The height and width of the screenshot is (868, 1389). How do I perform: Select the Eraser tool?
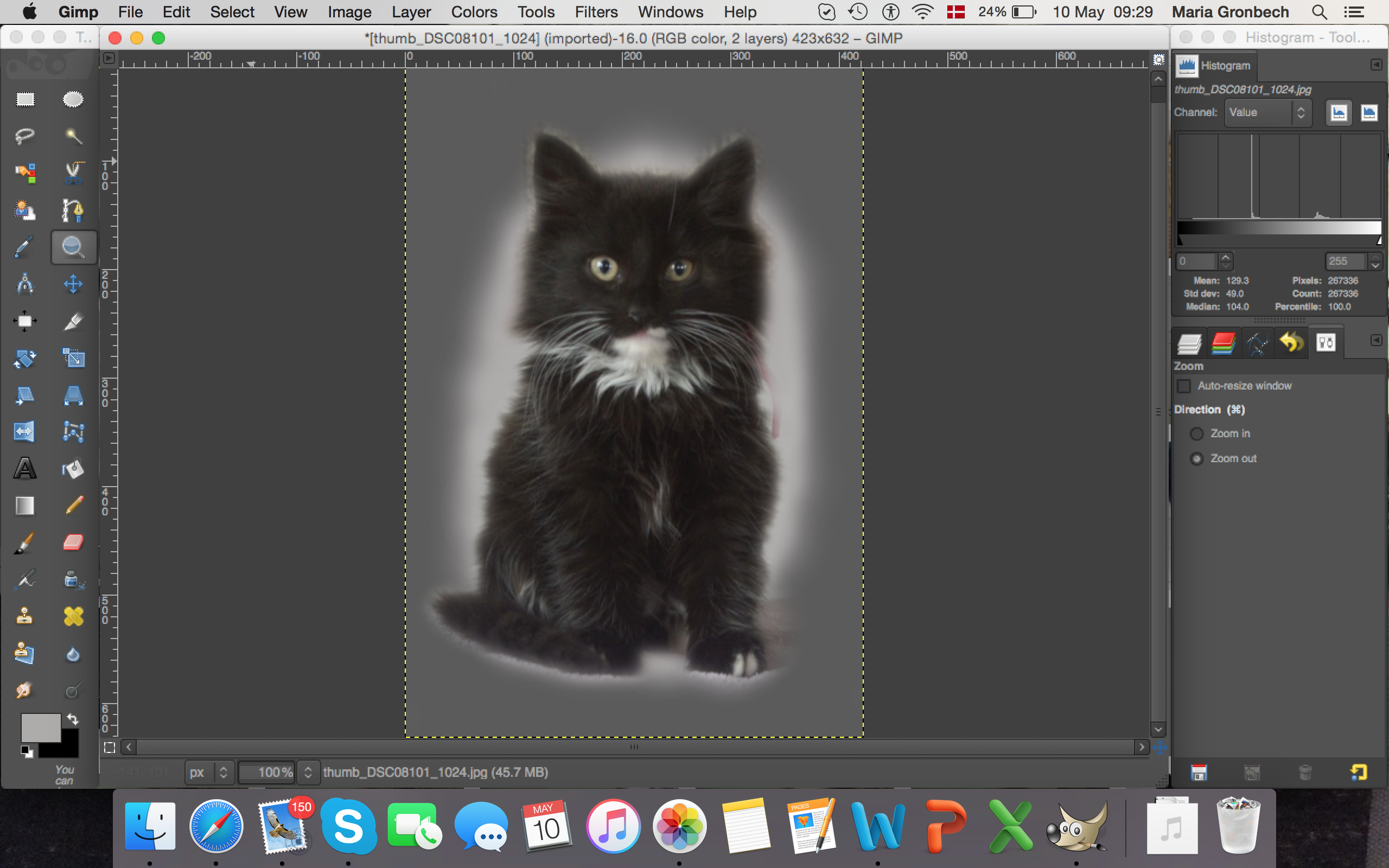pyautogui.click(x=73, y=542)
